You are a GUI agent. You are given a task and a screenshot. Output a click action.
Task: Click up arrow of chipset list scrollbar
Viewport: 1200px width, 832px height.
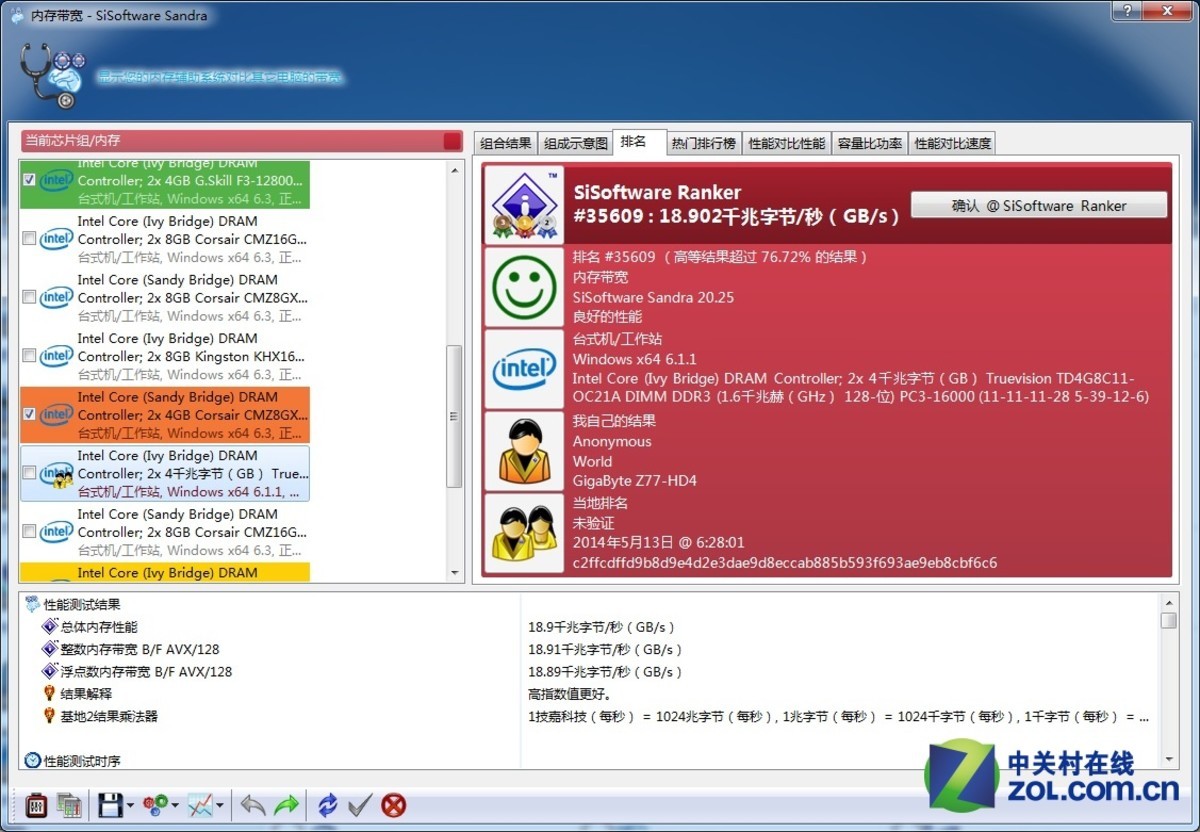[x=454, y=170]
